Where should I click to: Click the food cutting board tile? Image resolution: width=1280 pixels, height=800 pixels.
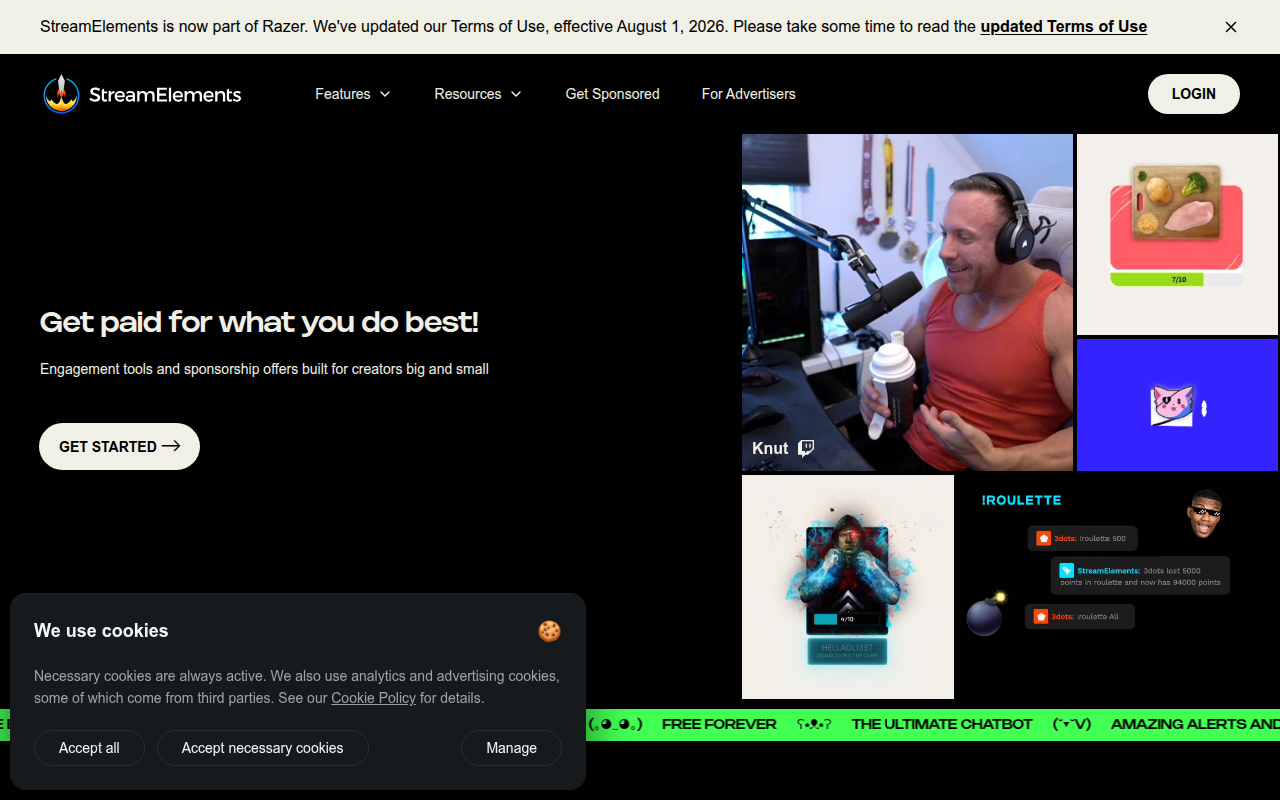click(1177, 234)
